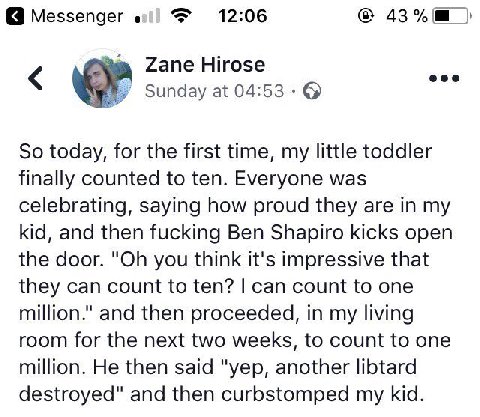Open Zane Hirose's profile name link
This screenshot has height=417, width=480.
point(205,65)
